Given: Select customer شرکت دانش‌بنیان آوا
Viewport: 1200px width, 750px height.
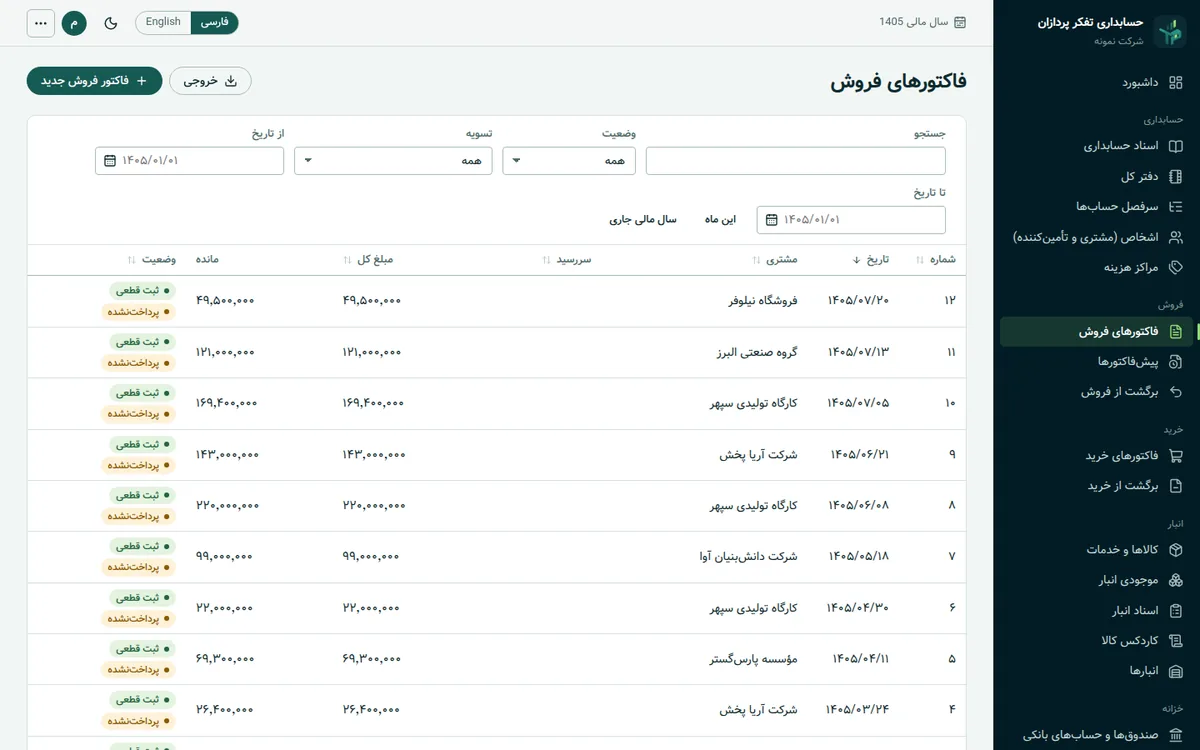Looking at the screenshot, I should tap(748, 556).
